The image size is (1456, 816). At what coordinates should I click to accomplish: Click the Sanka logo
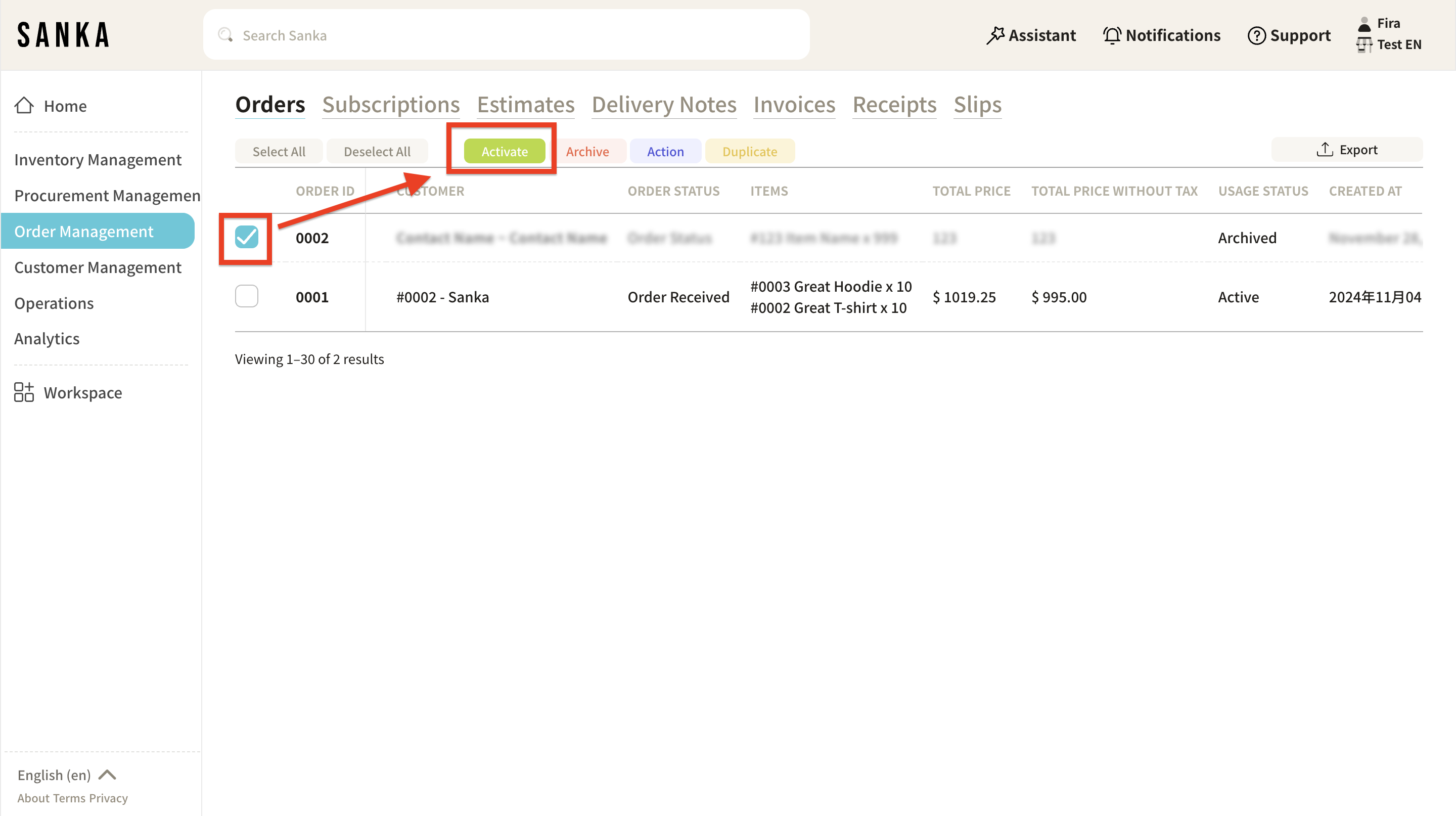pyautogui.click(x=63, y=35)
